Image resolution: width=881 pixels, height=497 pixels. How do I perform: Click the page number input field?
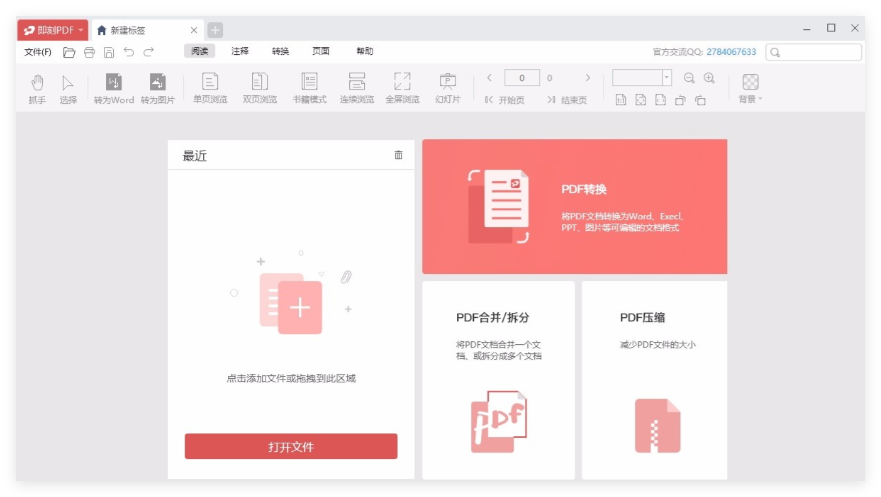[x=522, y=77]
